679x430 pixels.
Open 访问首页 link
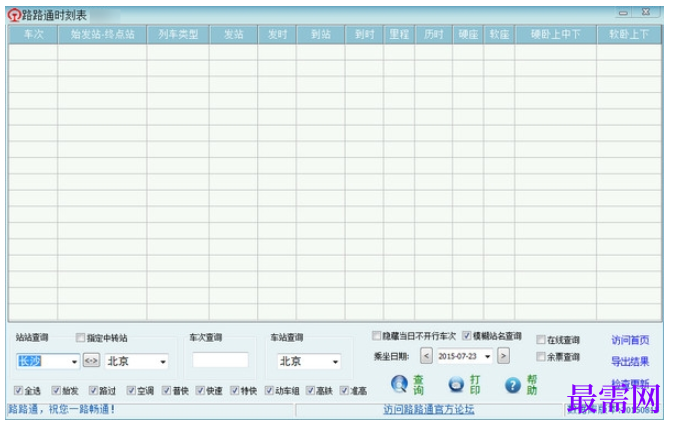point(630,340)
